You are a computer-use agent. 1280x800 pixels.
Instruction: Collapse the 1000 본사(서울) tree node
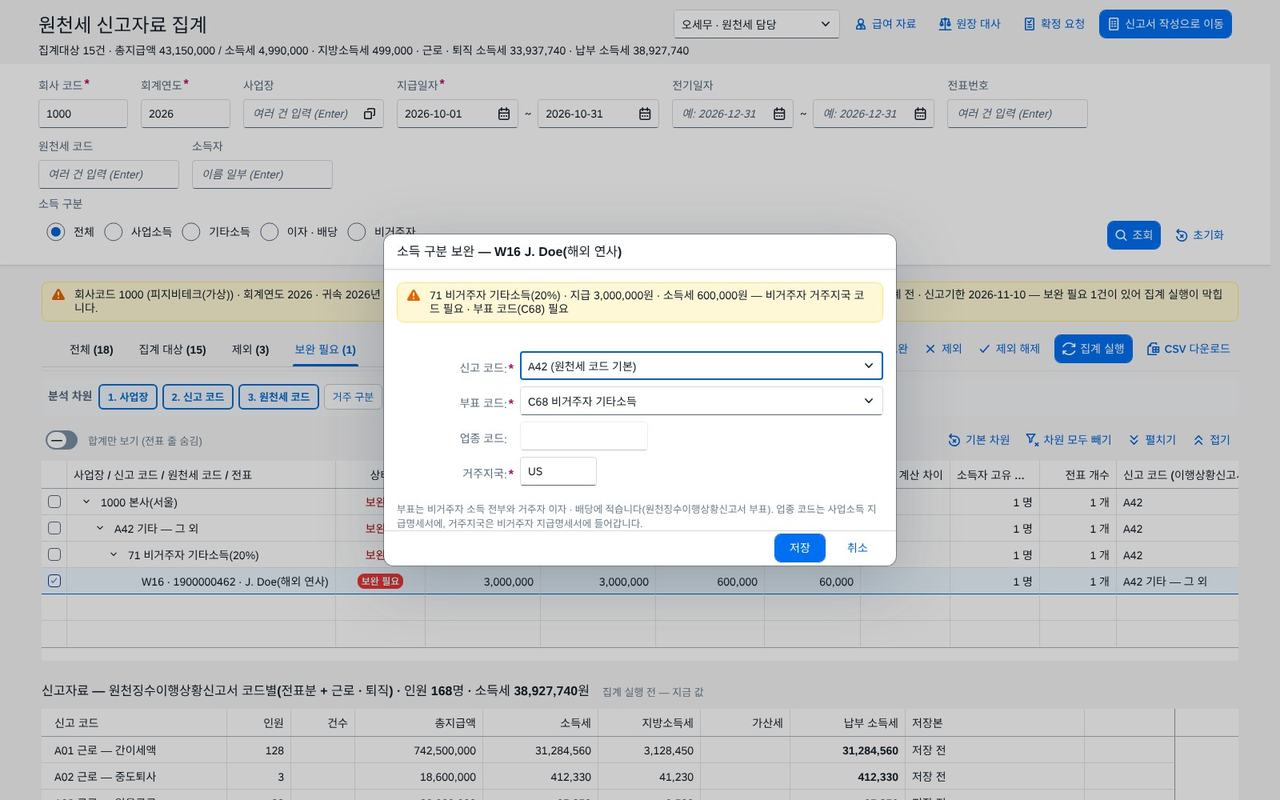(86, 502)
